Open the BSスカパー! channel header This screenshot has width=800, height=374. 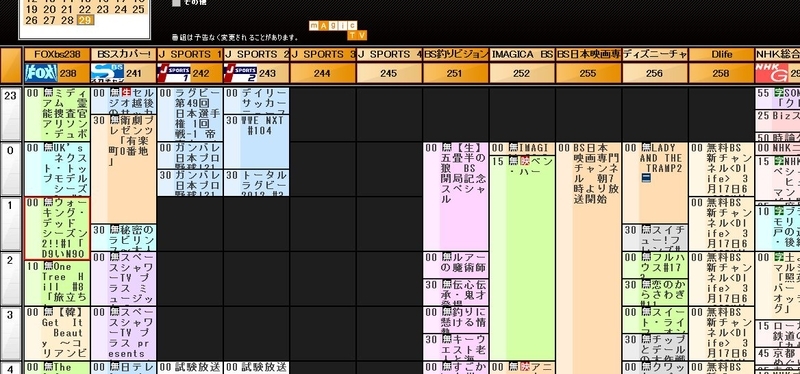(x=123, y=55)
